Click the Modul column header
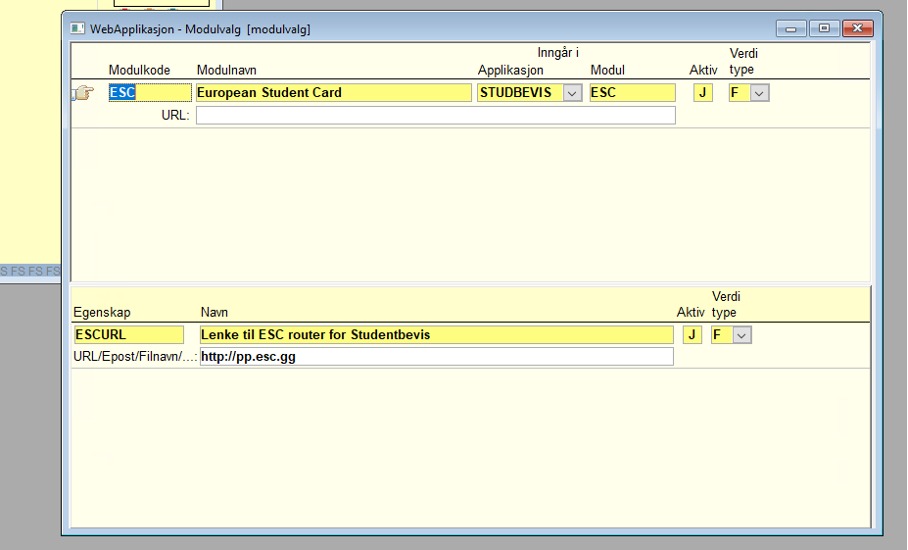908x550 pixels. click(x=607, y=70)
